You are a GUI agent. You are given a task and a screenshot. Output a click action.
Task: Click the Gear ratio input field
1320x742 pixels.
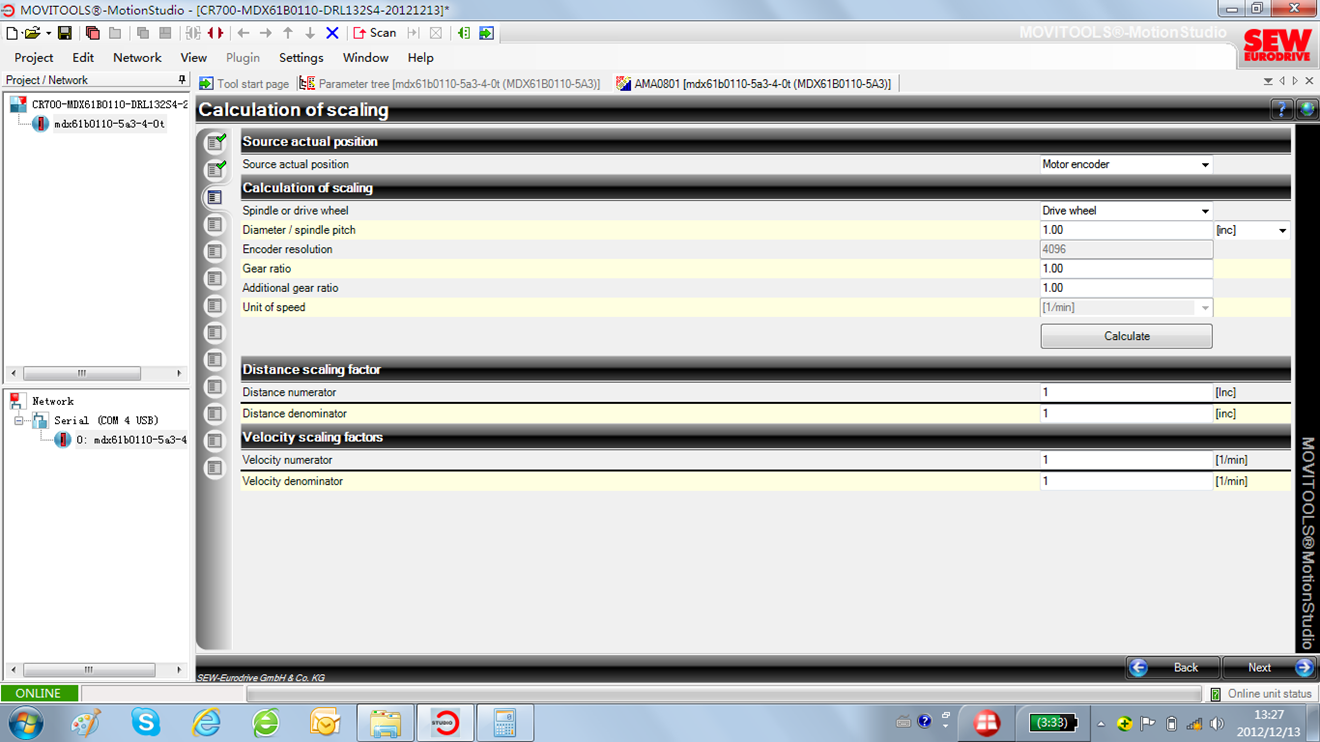(1125, 269)
